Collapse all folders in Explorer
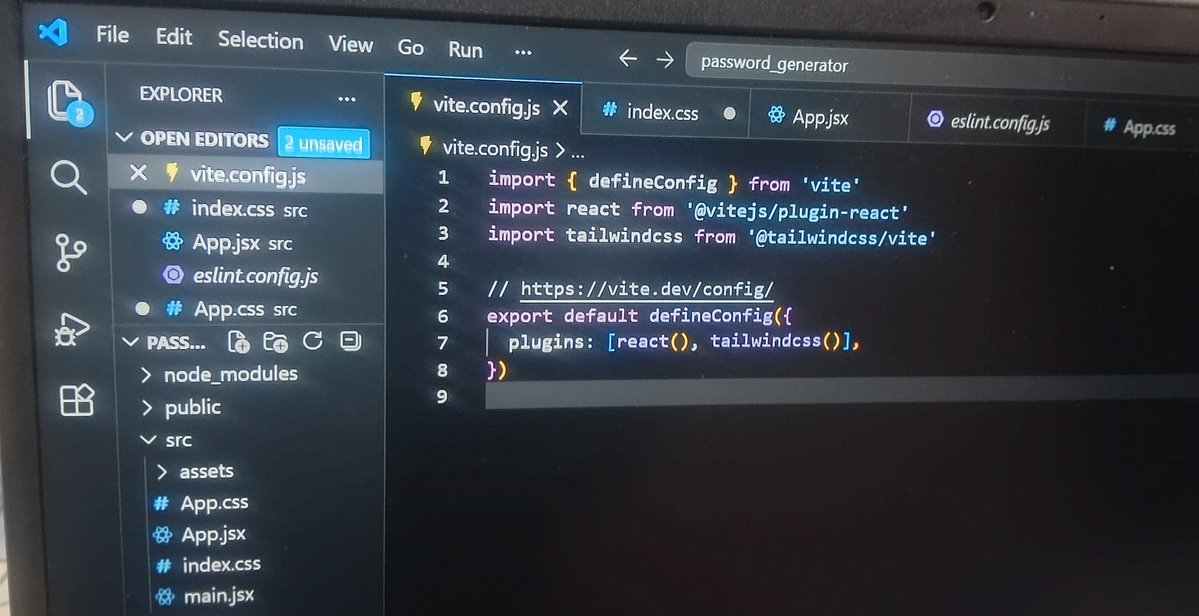The width and height of the screenshot is (1199, 616). [x=351, y=340]
